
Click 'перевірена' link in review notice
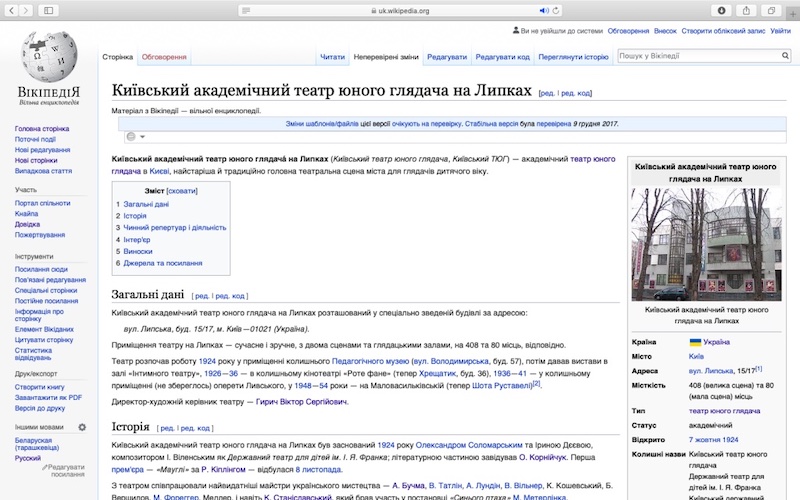(554, 123)
